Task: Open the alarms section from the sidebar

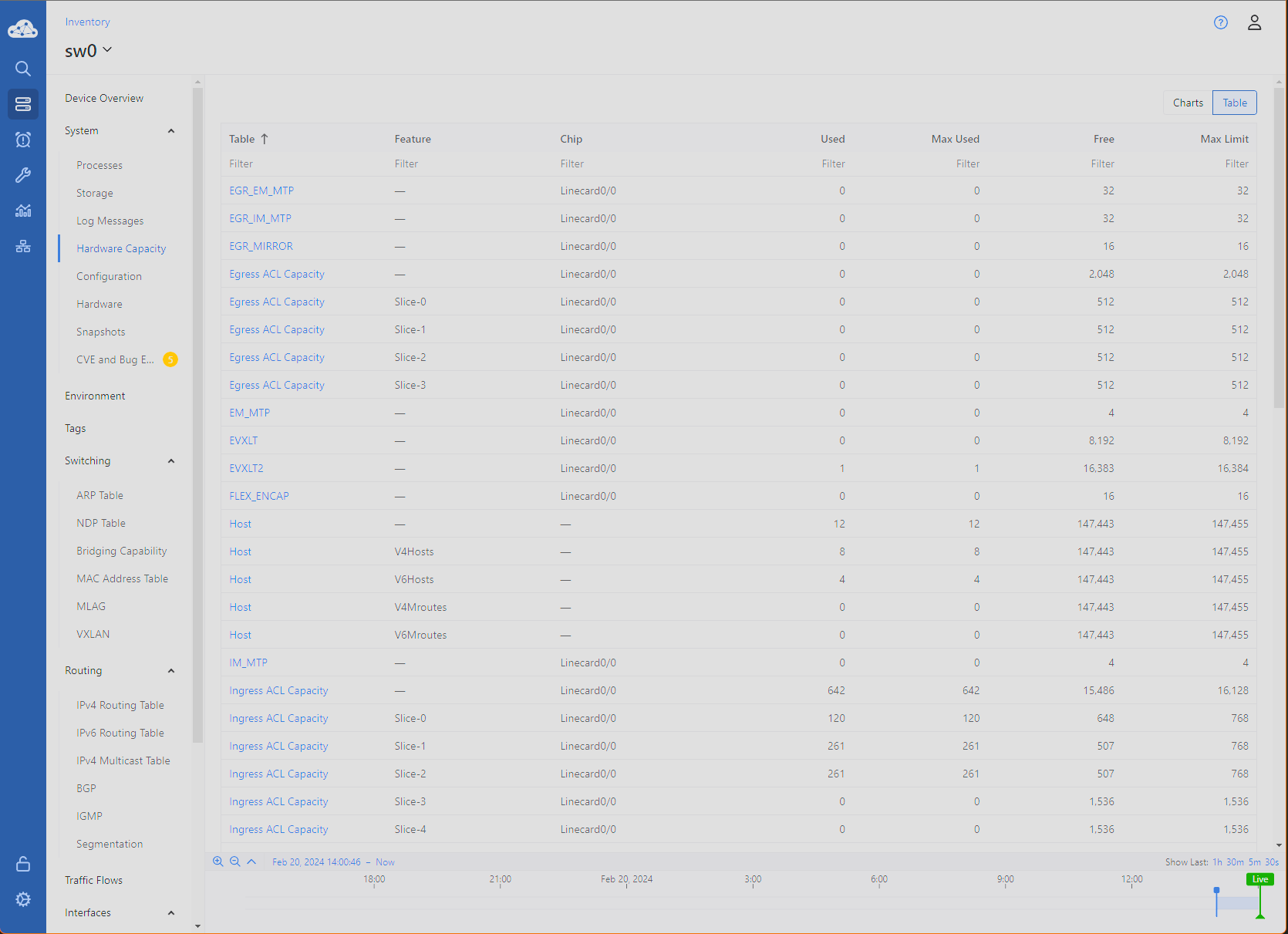Action: (x=23, y=140)
